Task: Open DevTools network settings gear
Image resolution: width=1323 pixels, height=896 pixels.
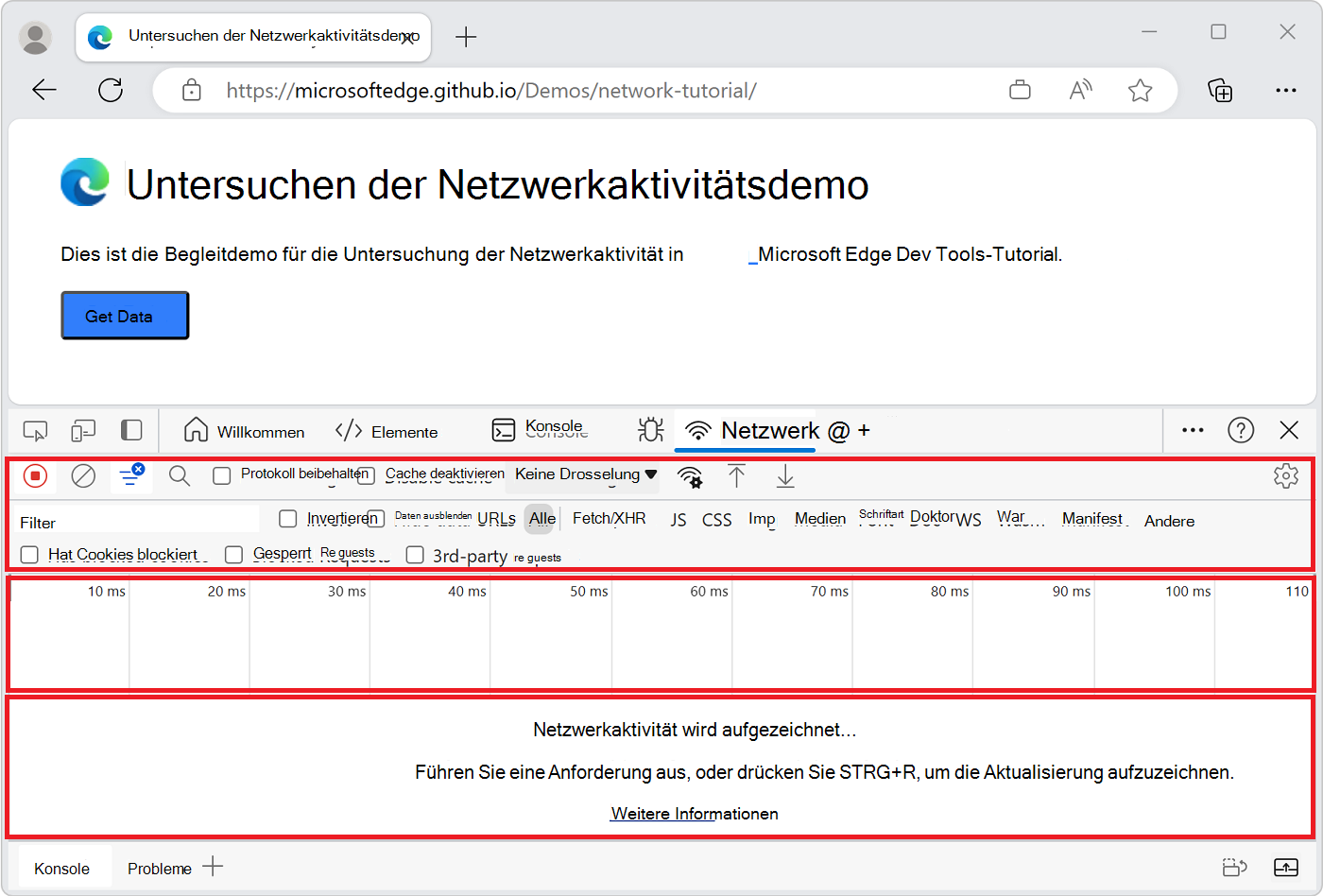Action: 1286,476
